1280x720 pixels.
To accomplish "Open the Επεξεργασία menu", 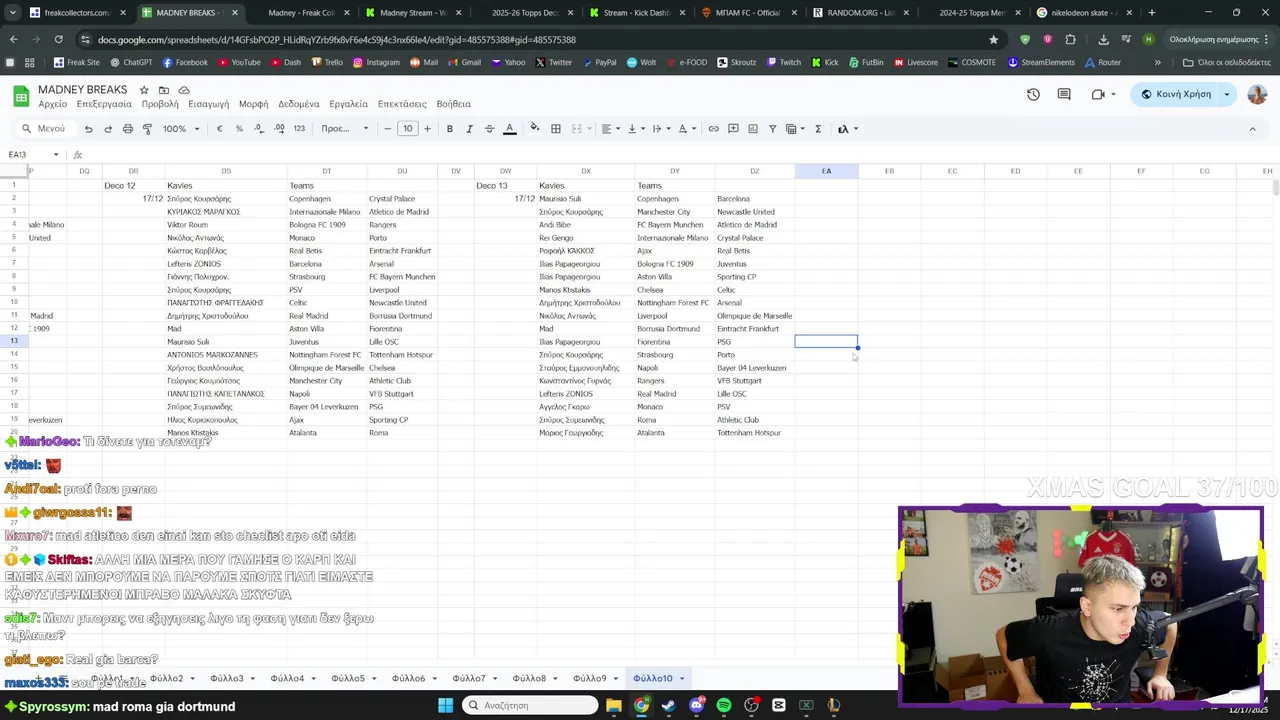I will [104, 104].
